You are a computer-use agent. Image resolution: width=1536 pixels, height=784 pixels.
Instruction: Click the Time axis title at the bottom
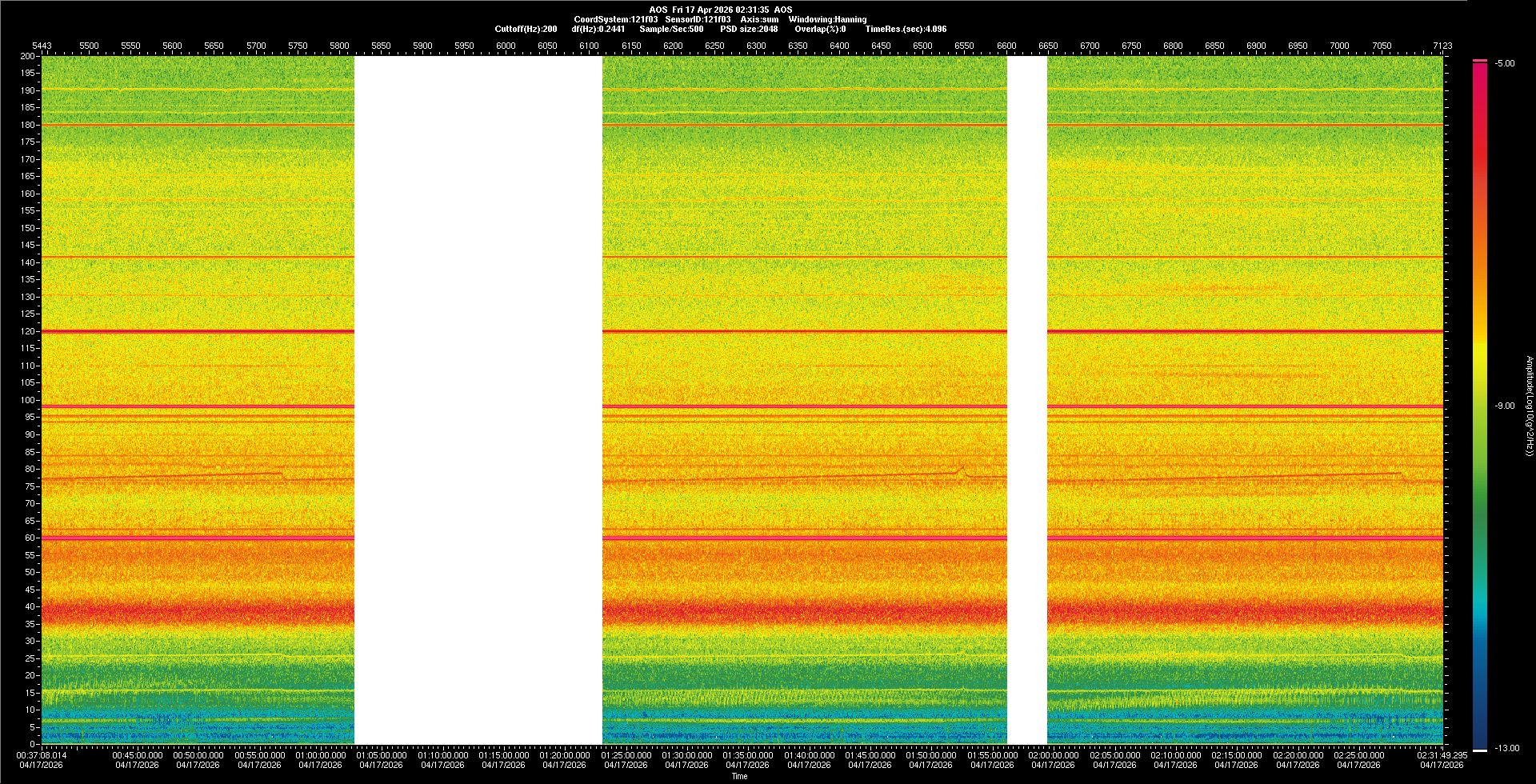(x=739, y=776)
